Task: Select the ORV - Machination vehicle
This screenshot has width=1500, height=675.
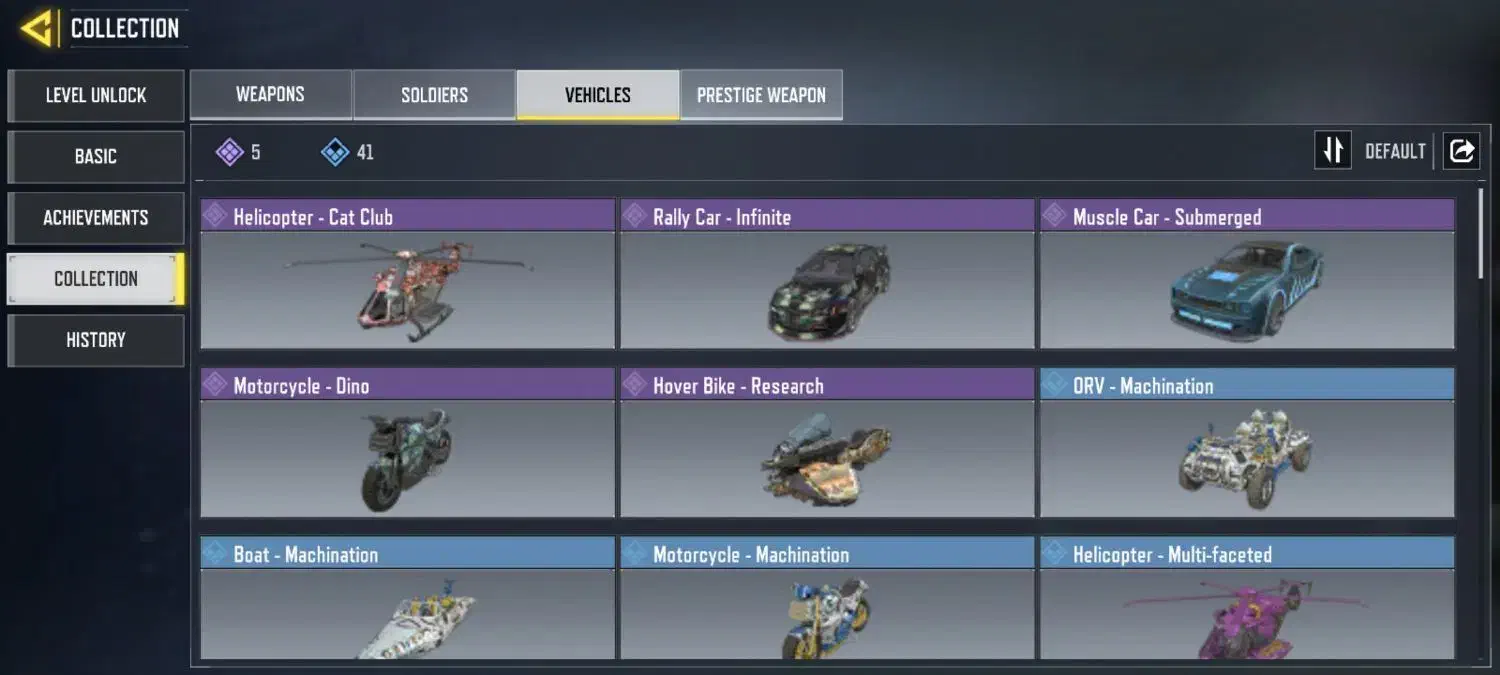Action: point(1247,443)
